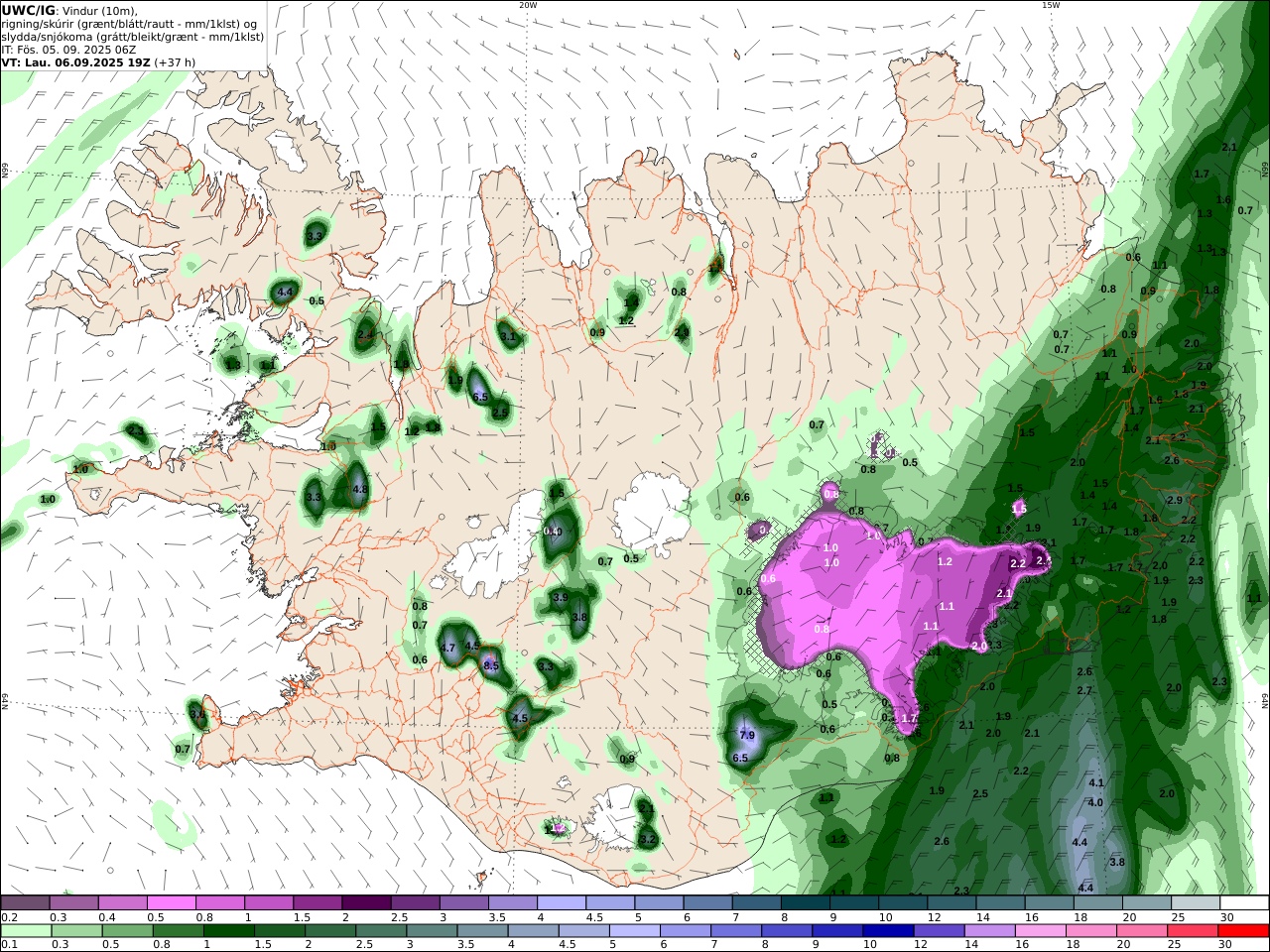Click the dark green swatch between 1 and 1.5 in the rain legend

coord(229,931)
